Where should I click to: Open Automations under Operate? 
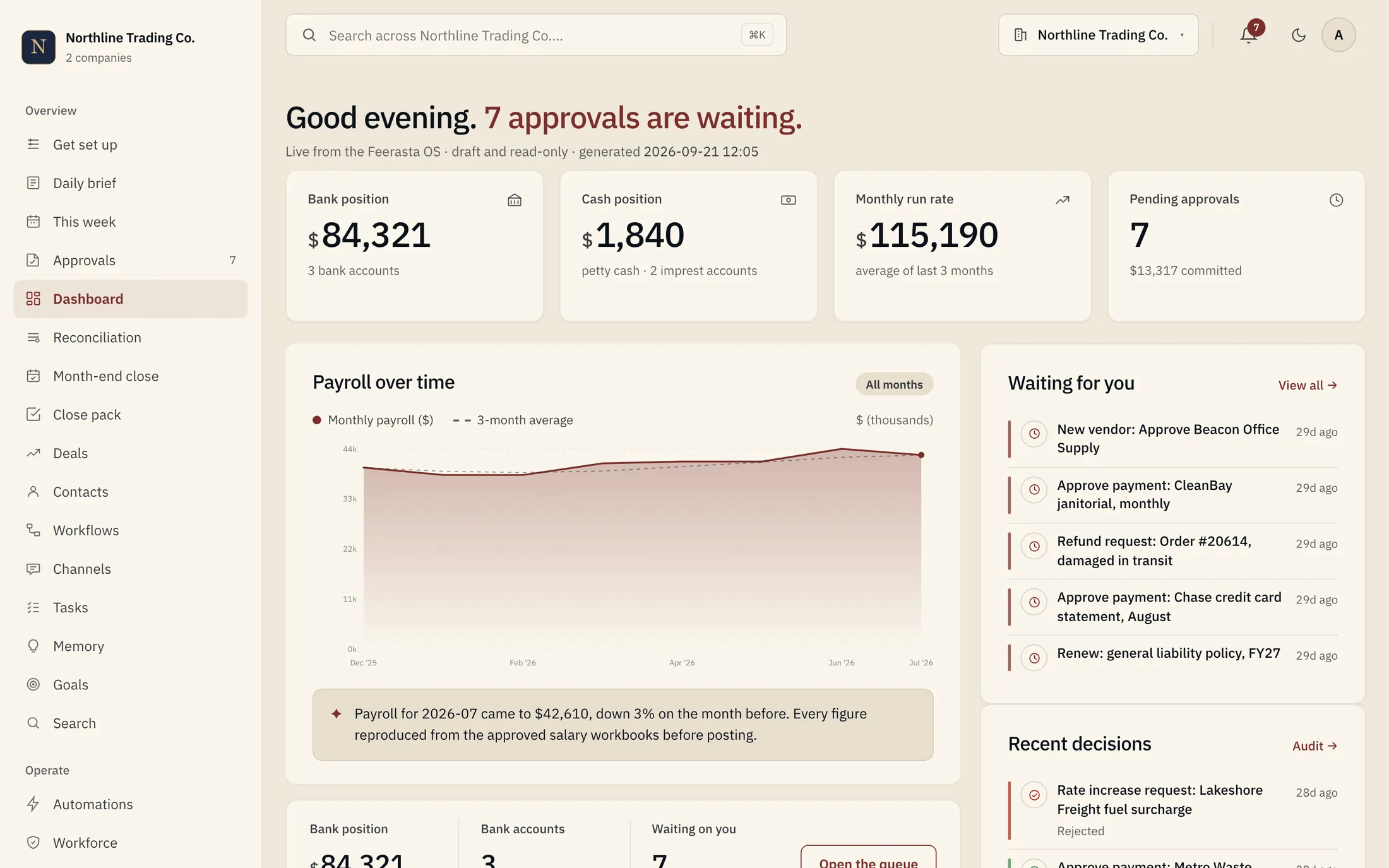(x=131, y=804)
